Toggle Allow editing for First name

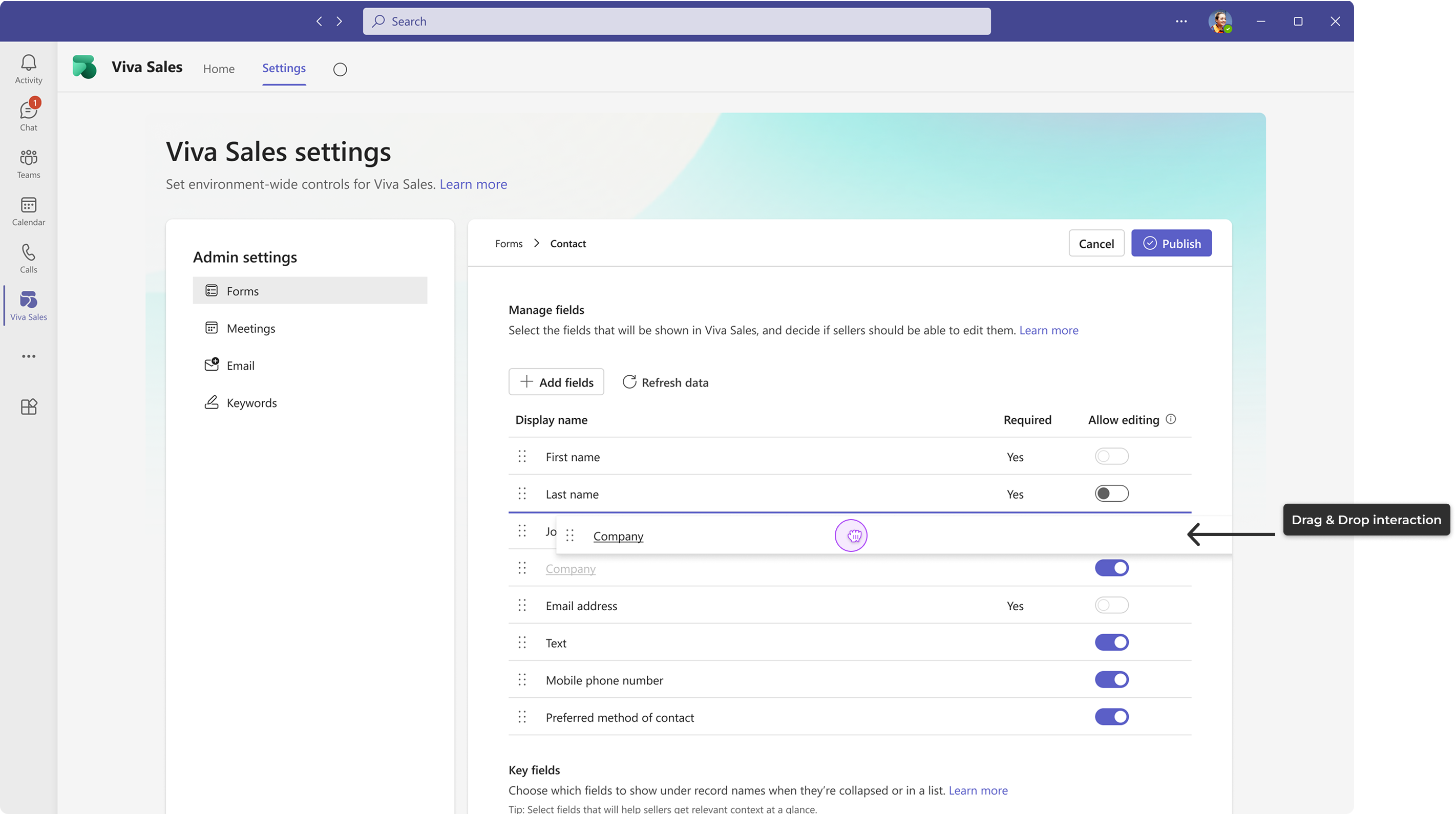(1111, 457)
